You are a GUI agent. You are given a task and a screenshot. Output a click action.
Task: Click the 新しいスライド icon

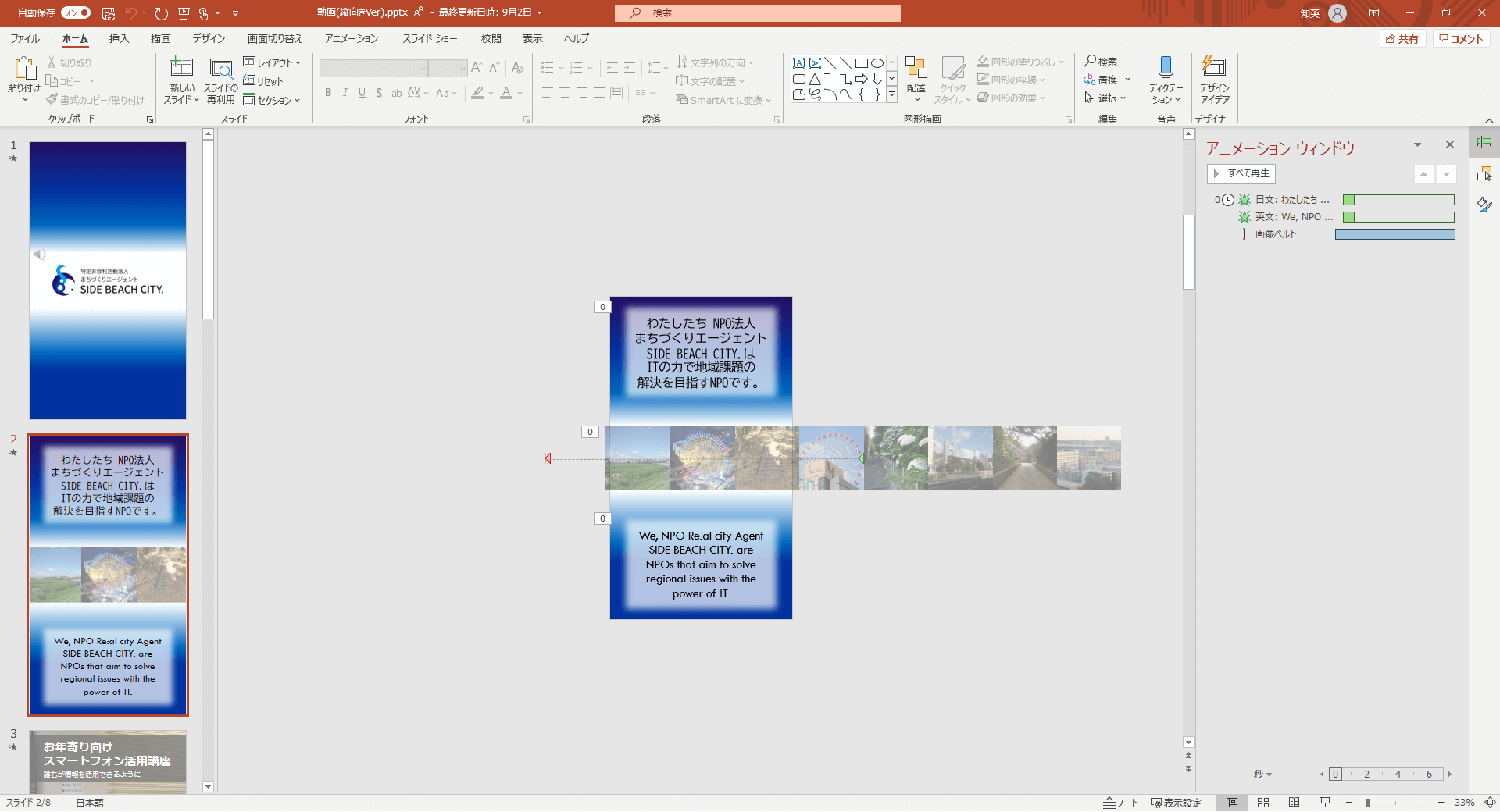(181, 68)
